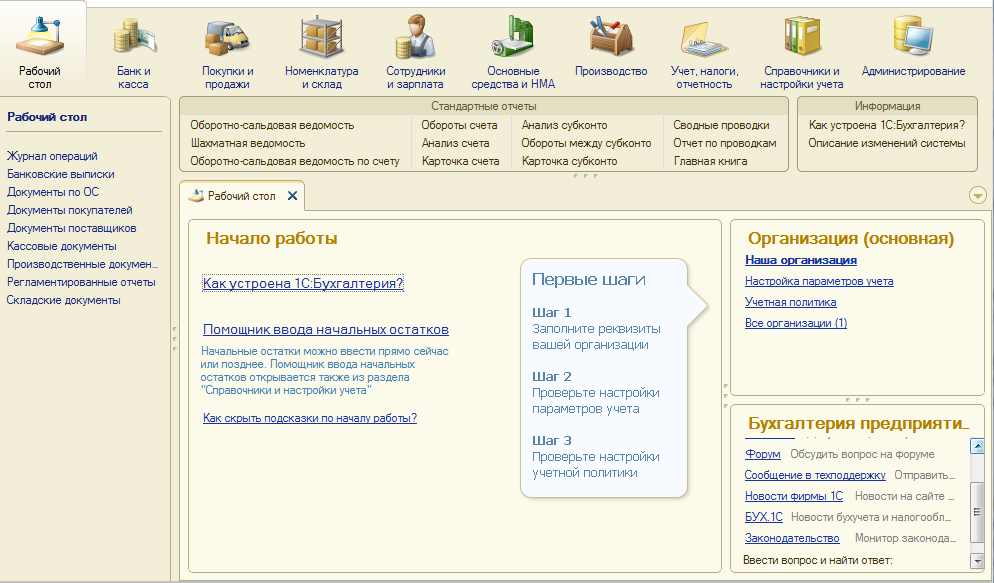The height and width of the screenshot is (583, 994).
Task: Open the Покупки и продажи section icon
Action: [x=227, y=37]
